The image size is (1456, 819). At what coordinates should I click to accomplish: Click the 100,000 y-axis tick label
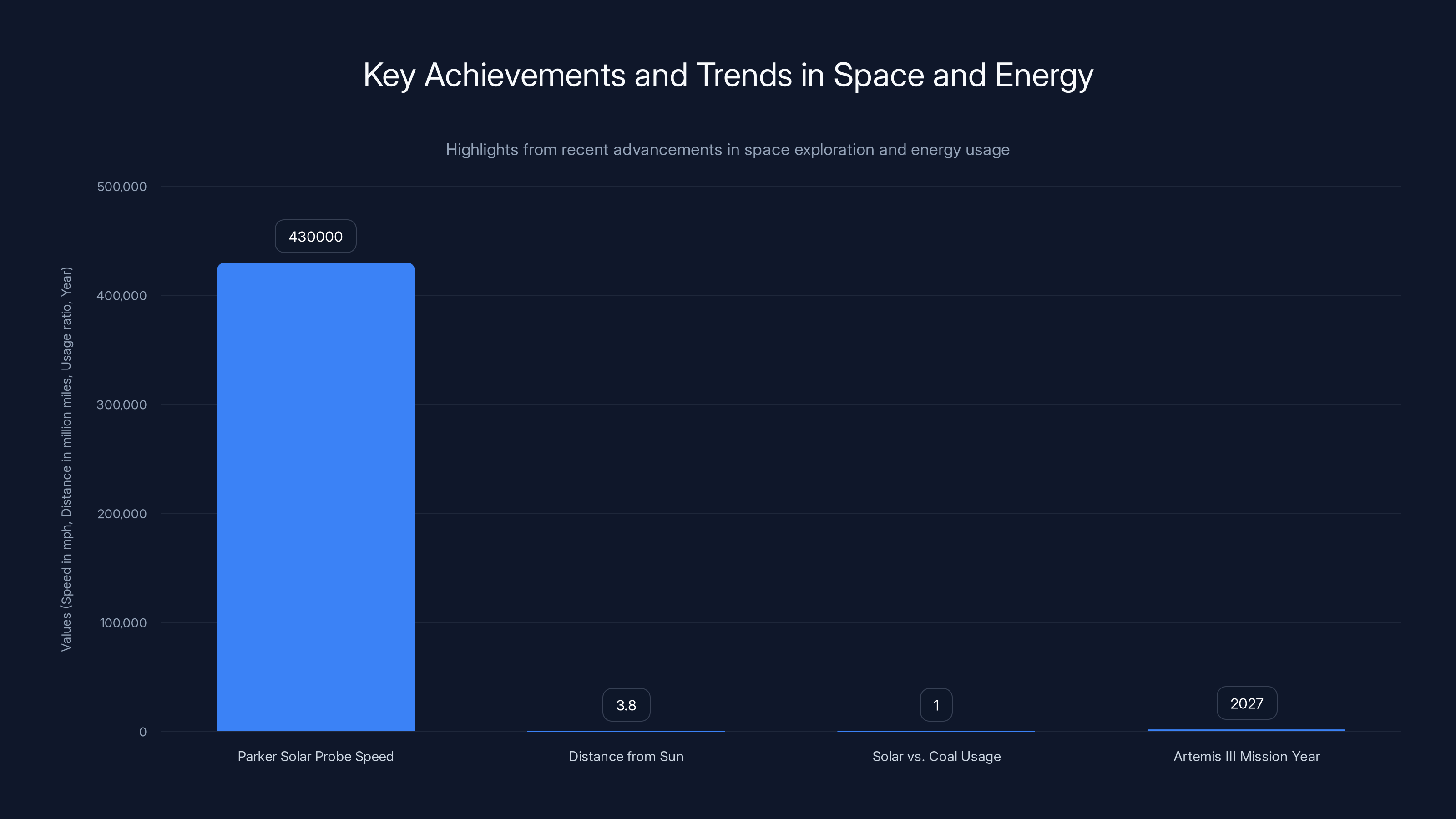(123, 623)
